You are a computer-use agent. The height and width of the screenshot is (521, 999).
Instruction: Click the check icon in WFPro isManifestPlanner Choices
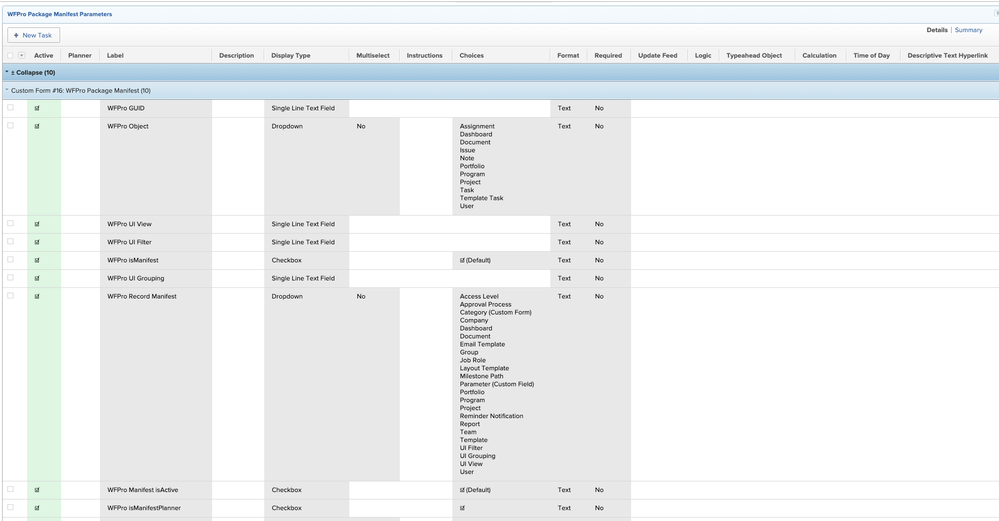pos(463,508)
